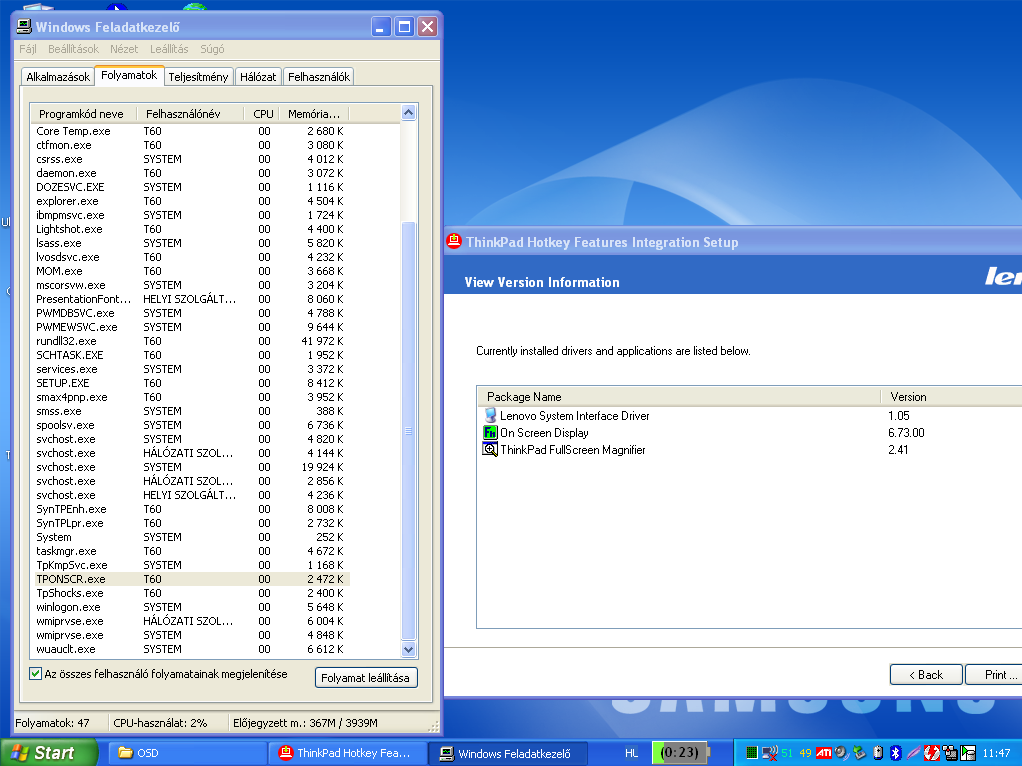Open the Súgó menu

pyautogui.click(x=212, y=49)
